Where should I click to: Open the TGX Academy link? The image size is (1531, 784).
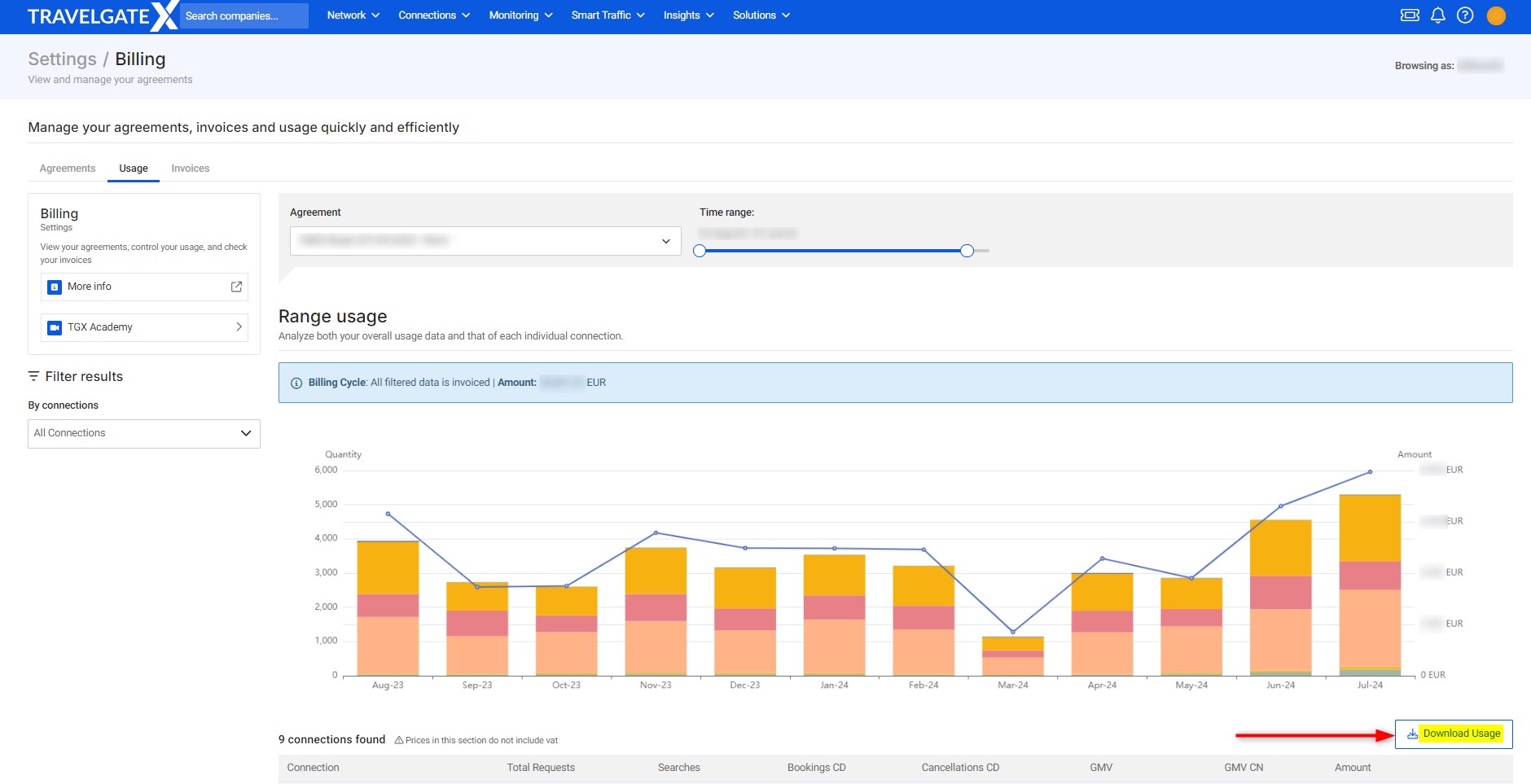coord(144,327)
